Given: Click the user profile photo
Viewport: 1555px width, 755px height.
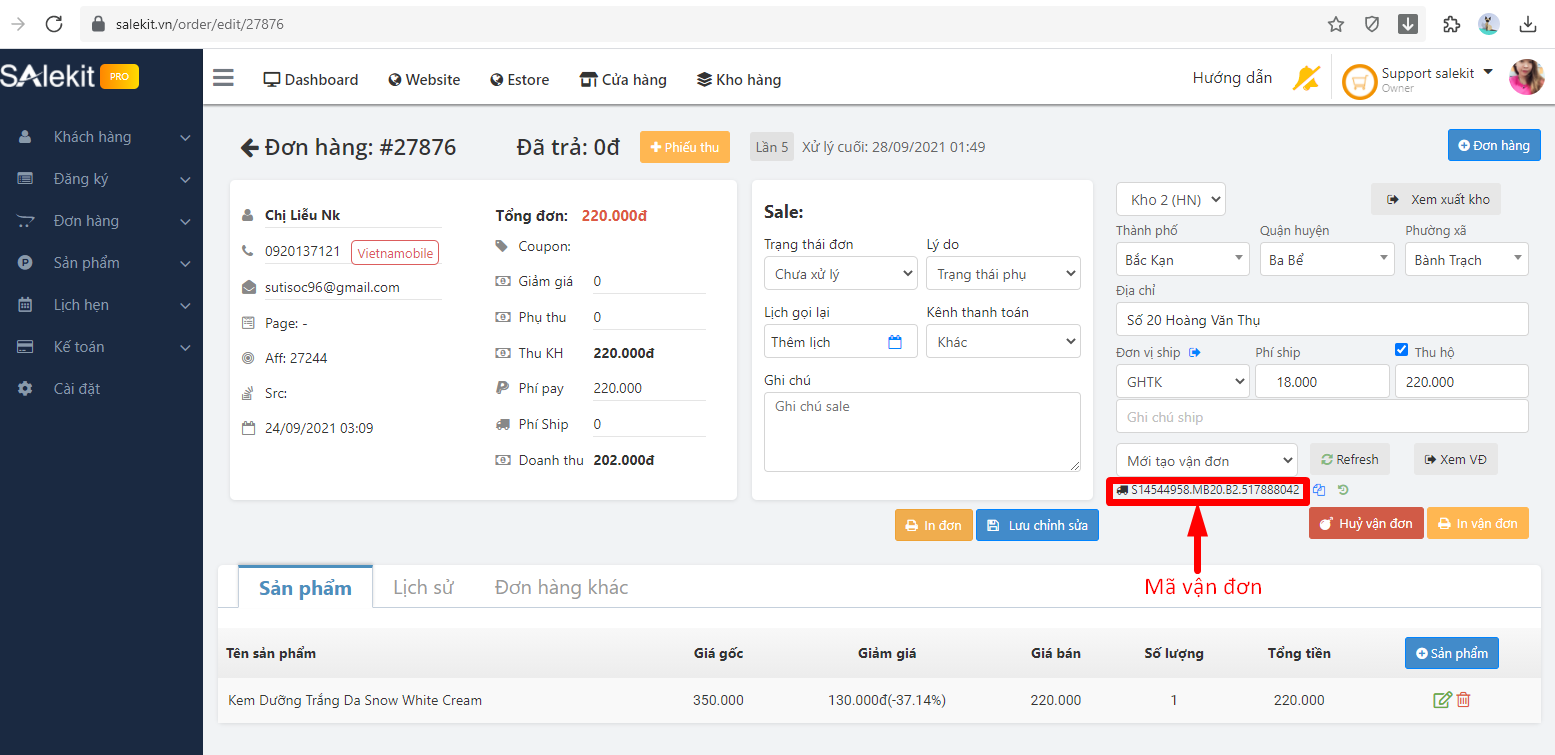Looking at the screenshot, I should tap(1526, 77).
